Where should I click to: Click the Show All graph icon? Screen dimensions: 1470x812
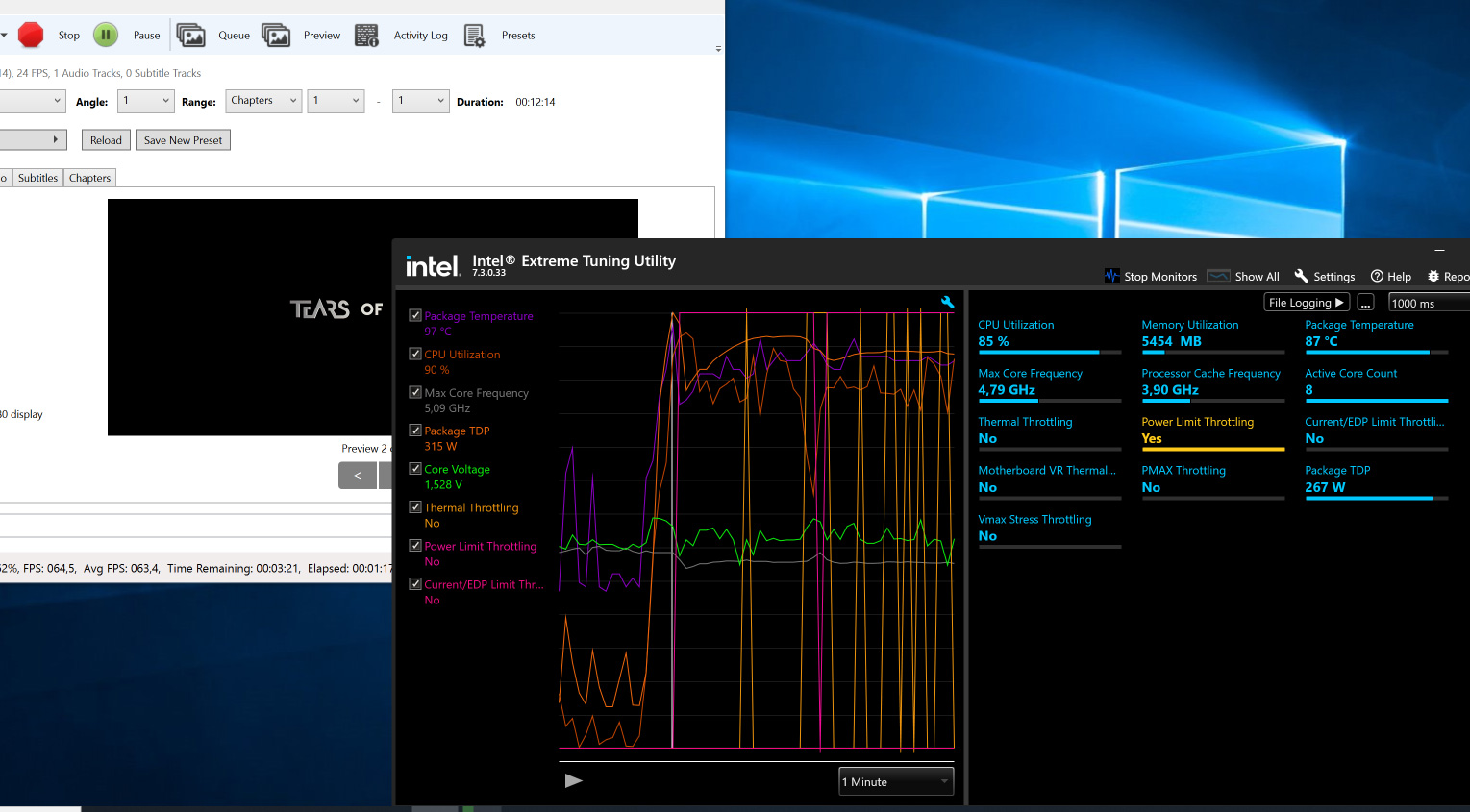click(1218, 276)
